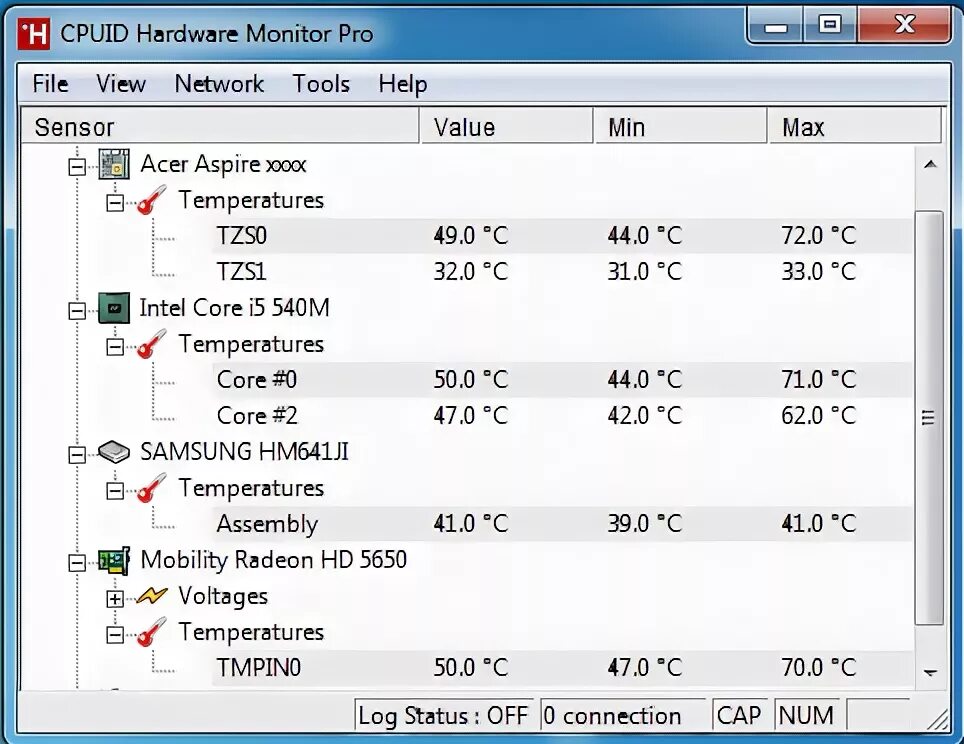Click Core #2 max value 62.0 °C
This screenshot has height=744, width=964.
click(x=818, y=416)
